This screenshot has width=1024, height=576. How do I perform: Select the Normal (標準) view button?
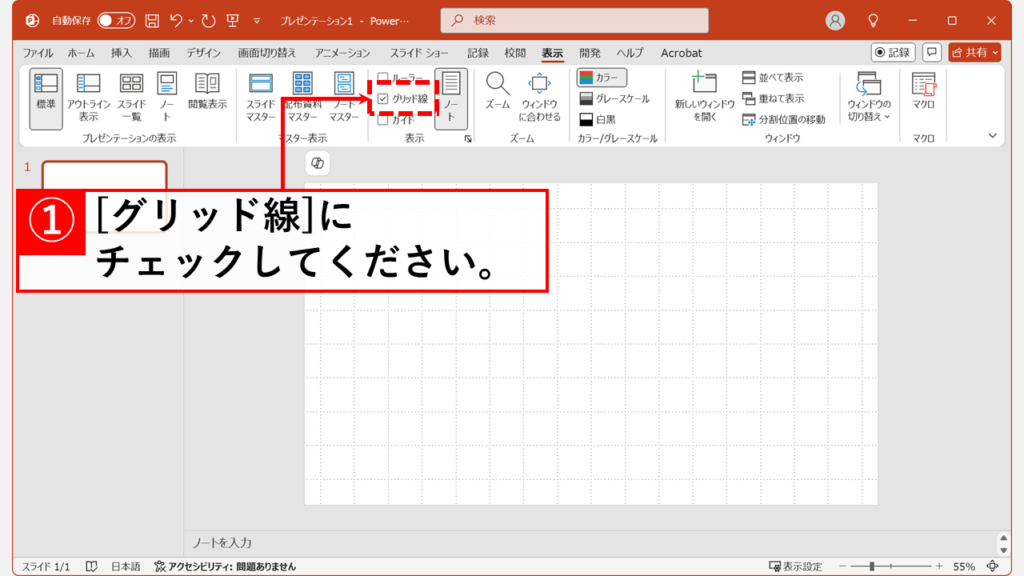(46, 99)
